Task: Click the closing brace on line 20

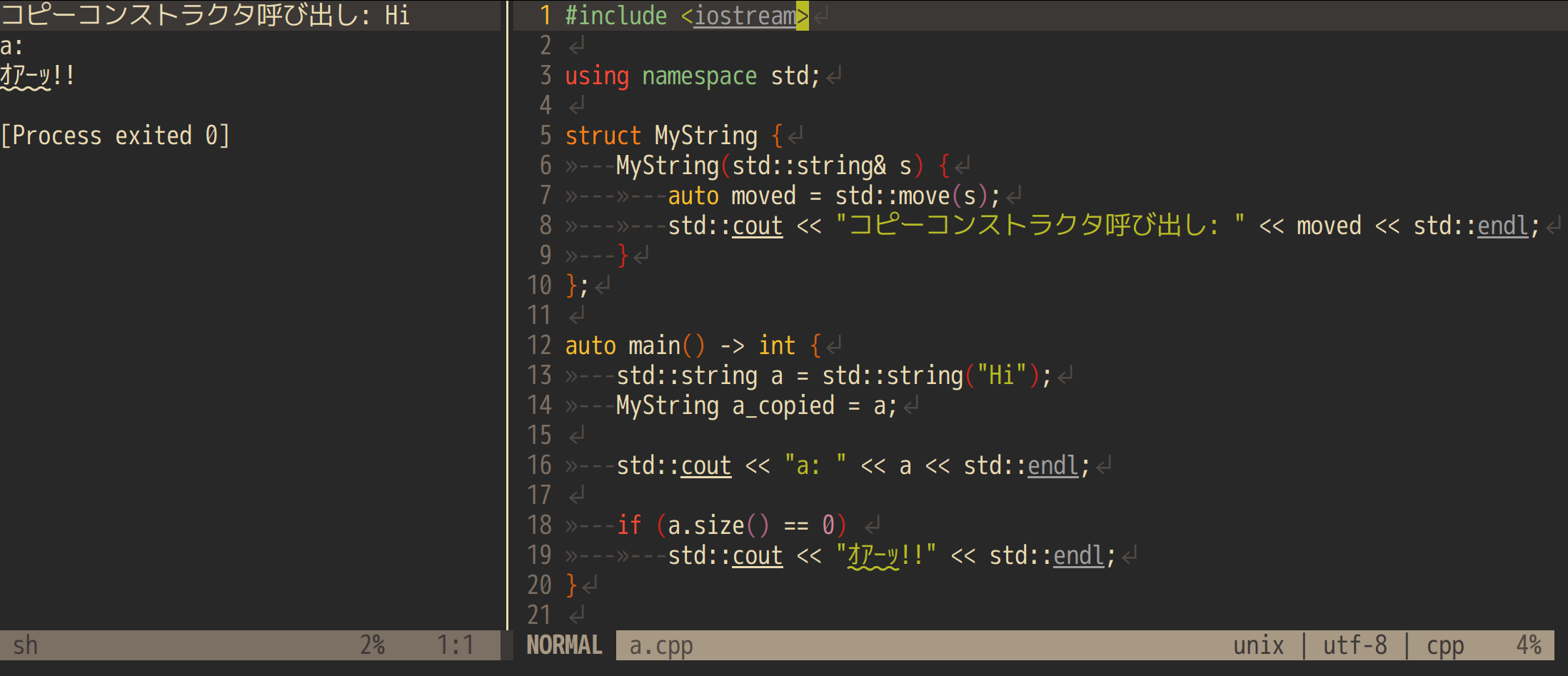Action: 571,585
